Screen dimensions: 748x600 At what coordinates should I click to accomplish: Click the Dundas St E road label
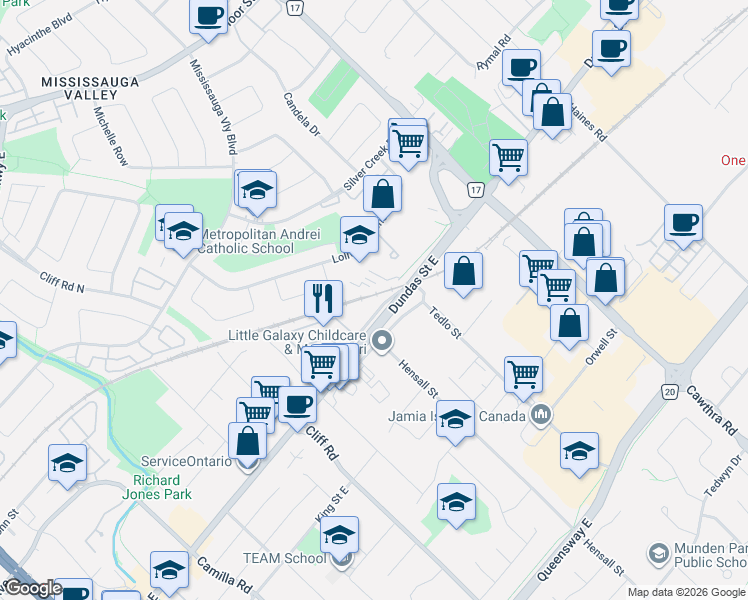point(413,285)
